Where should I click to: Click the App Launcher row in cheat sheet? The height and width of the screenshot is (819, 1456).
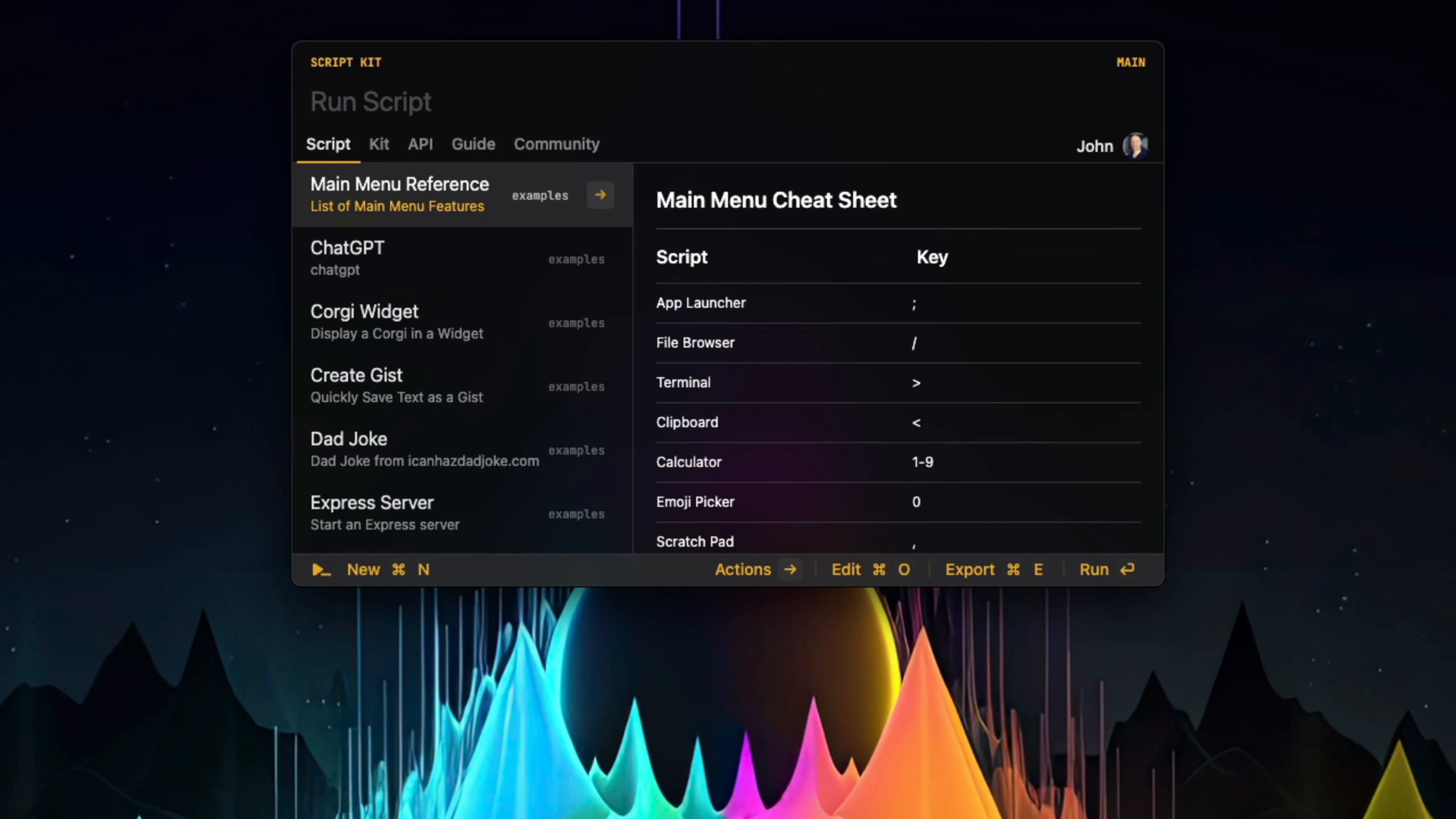[x=899, y=303]
